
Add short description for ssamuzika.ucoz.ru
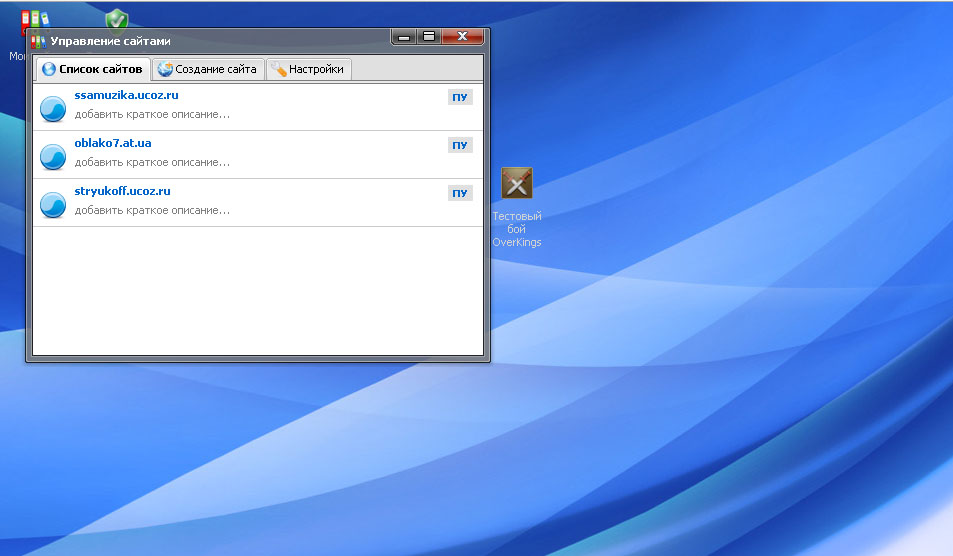click(152, 114)
